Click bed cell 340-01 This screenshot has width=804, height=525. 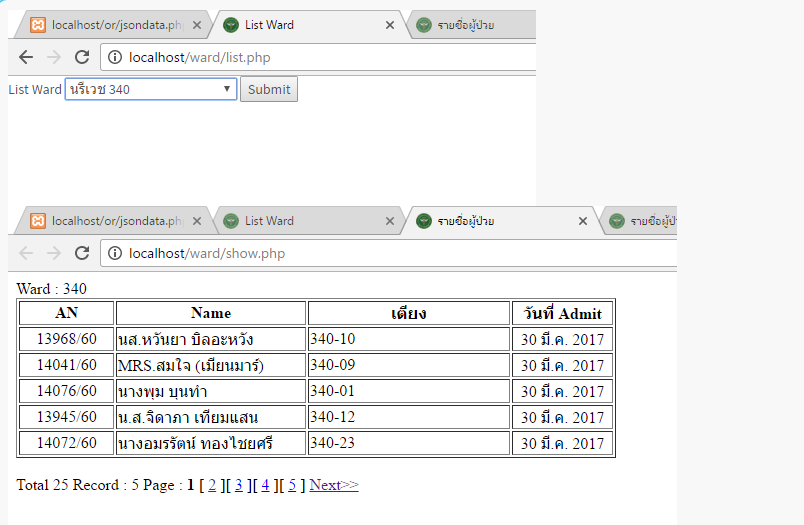click(x=409, y=391)
